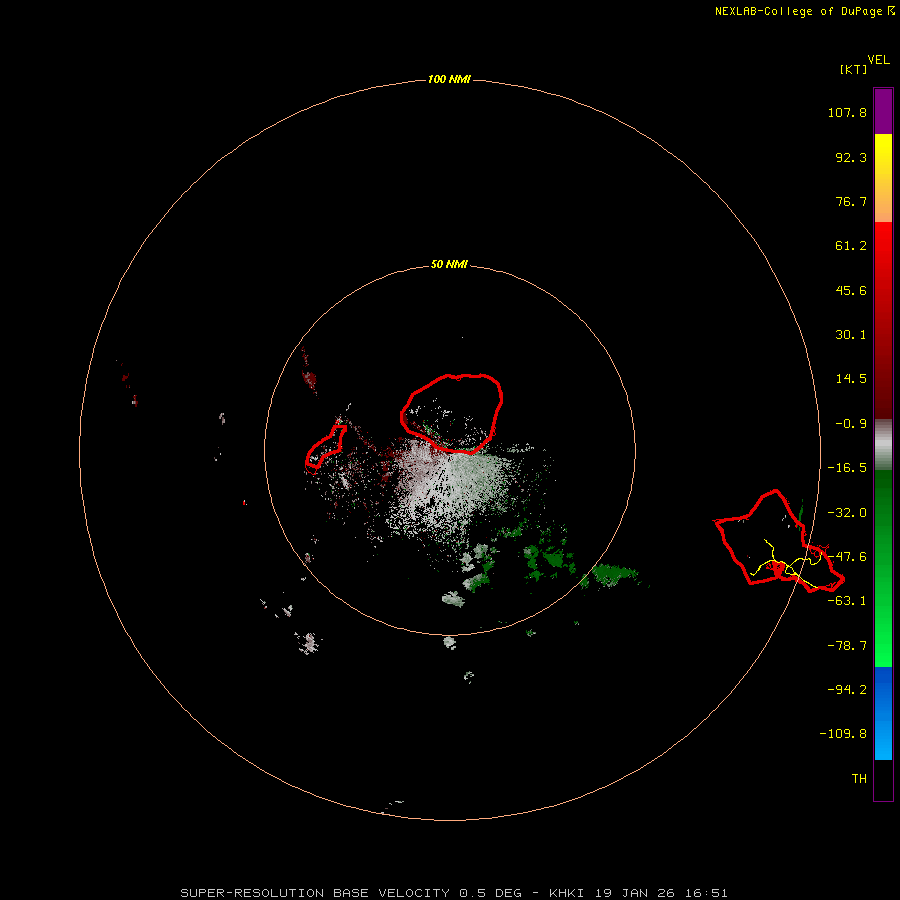Screen dimensions: 900x900
Task: Click the 100 NMI range ring label
Action: pos(449,79)
